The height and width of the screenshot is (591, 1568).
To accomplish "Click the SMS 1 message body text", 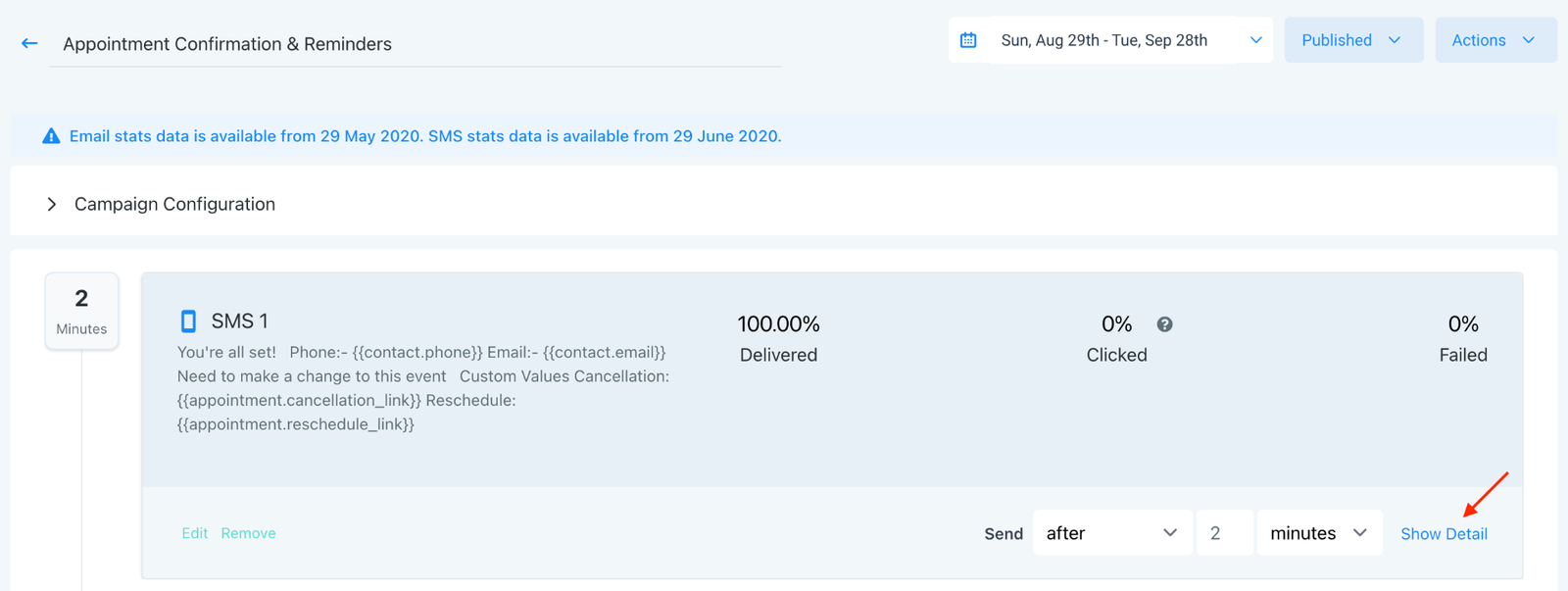I will coord(422,388).
